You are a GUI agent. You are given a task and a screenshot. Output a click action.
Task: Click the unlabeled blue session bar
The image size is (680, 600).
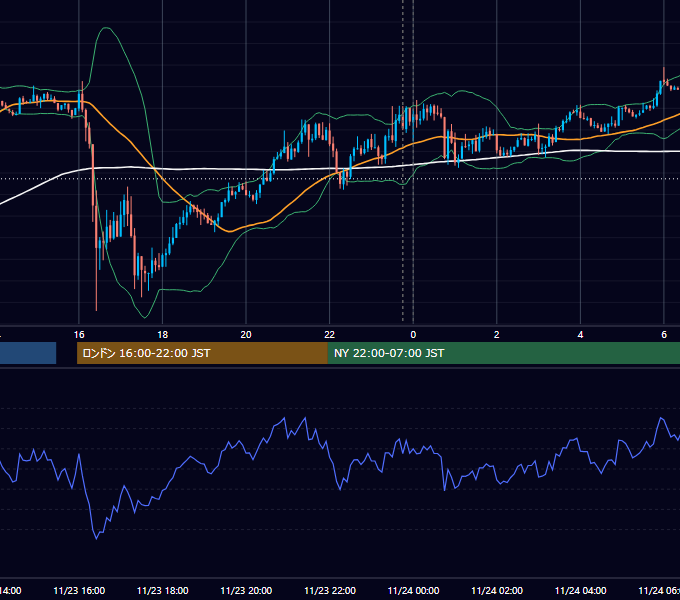28,353
